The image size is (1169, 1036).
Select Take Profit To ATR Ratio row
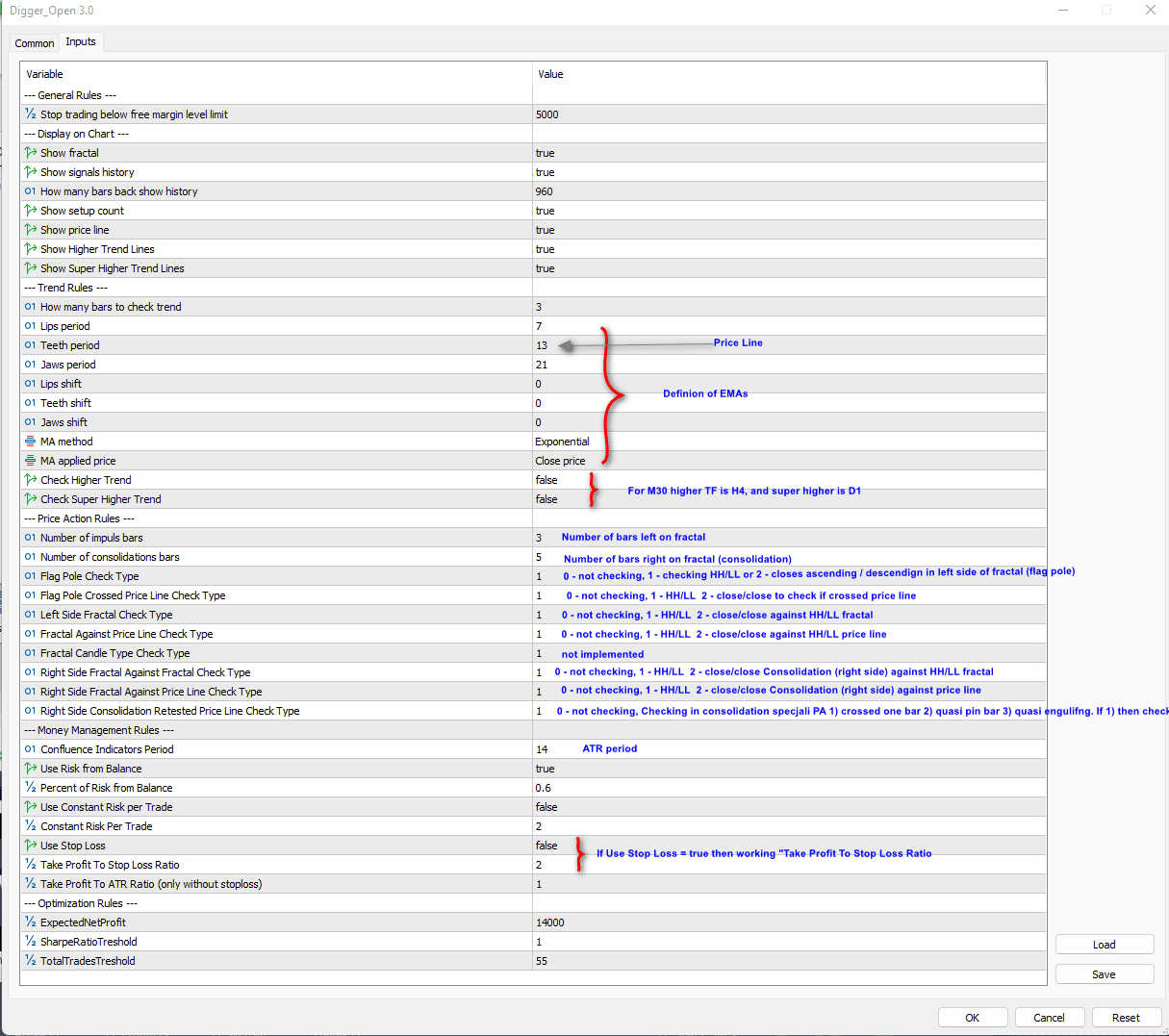coord(533,884)
